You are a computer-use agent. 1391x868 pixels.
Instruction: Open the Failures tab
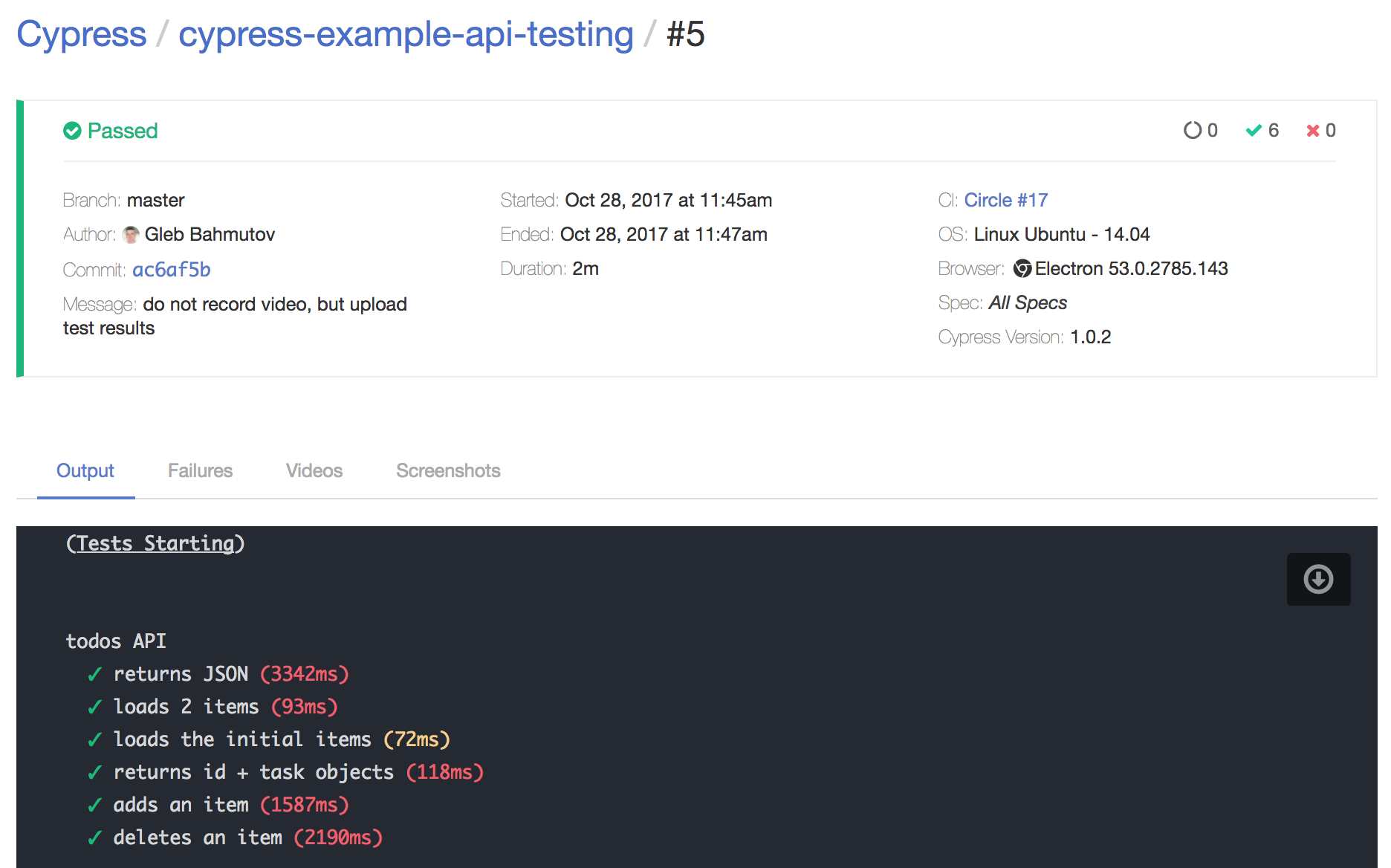pos(200,471)
